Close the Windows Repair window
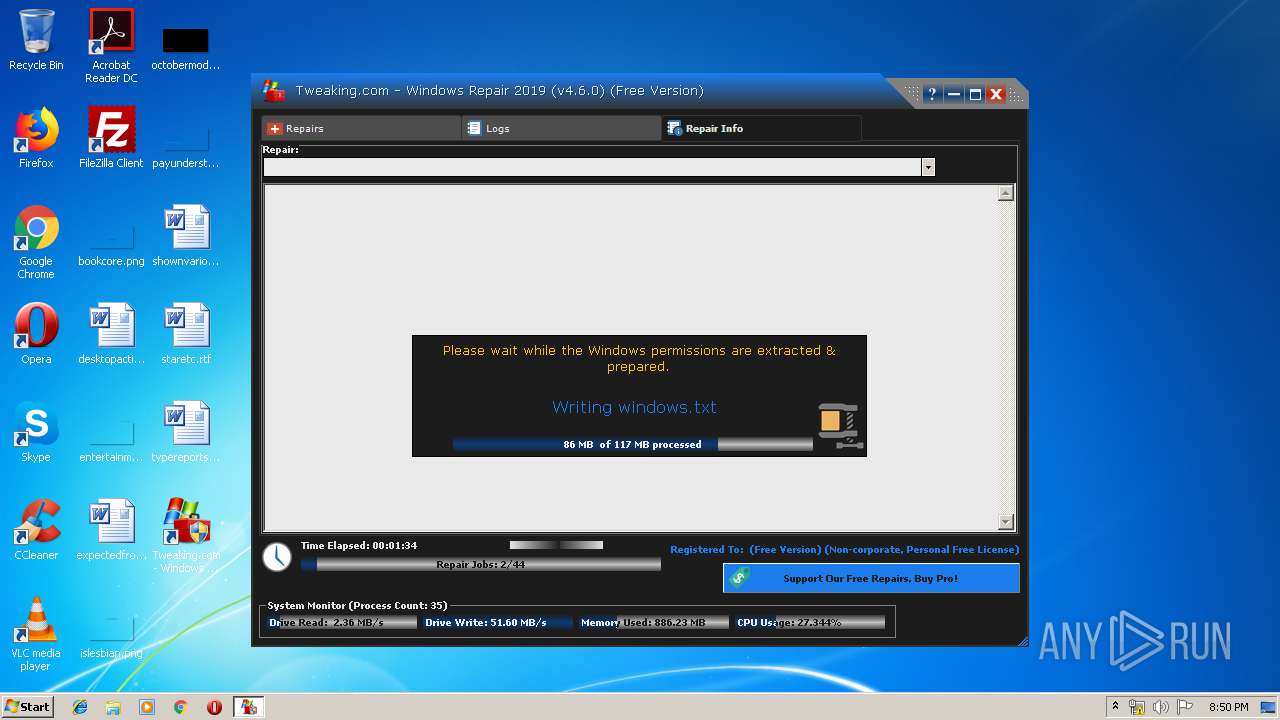This screenshot has height=720, width=1280. (996, 94)
